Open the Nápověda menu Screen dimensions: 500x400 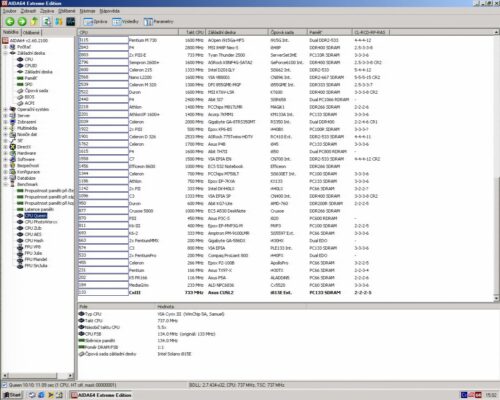[109, 11]
